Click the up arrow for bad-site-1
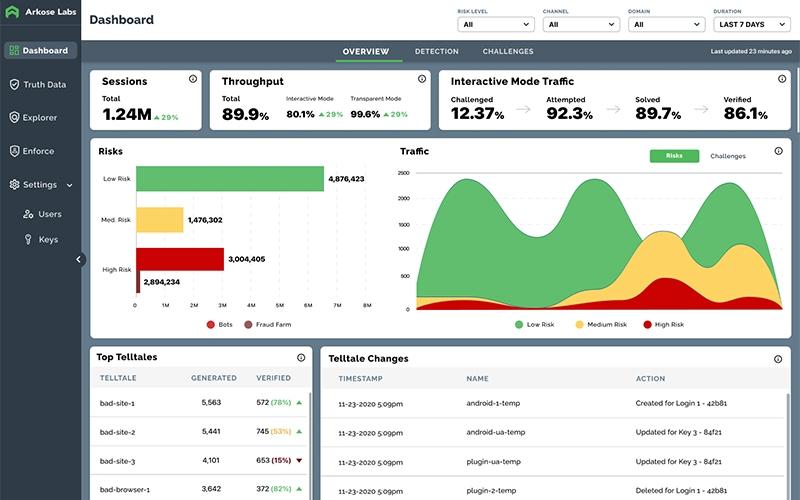Image resolution: width=800 pixels, height=500 pixels. click(299, 403)
